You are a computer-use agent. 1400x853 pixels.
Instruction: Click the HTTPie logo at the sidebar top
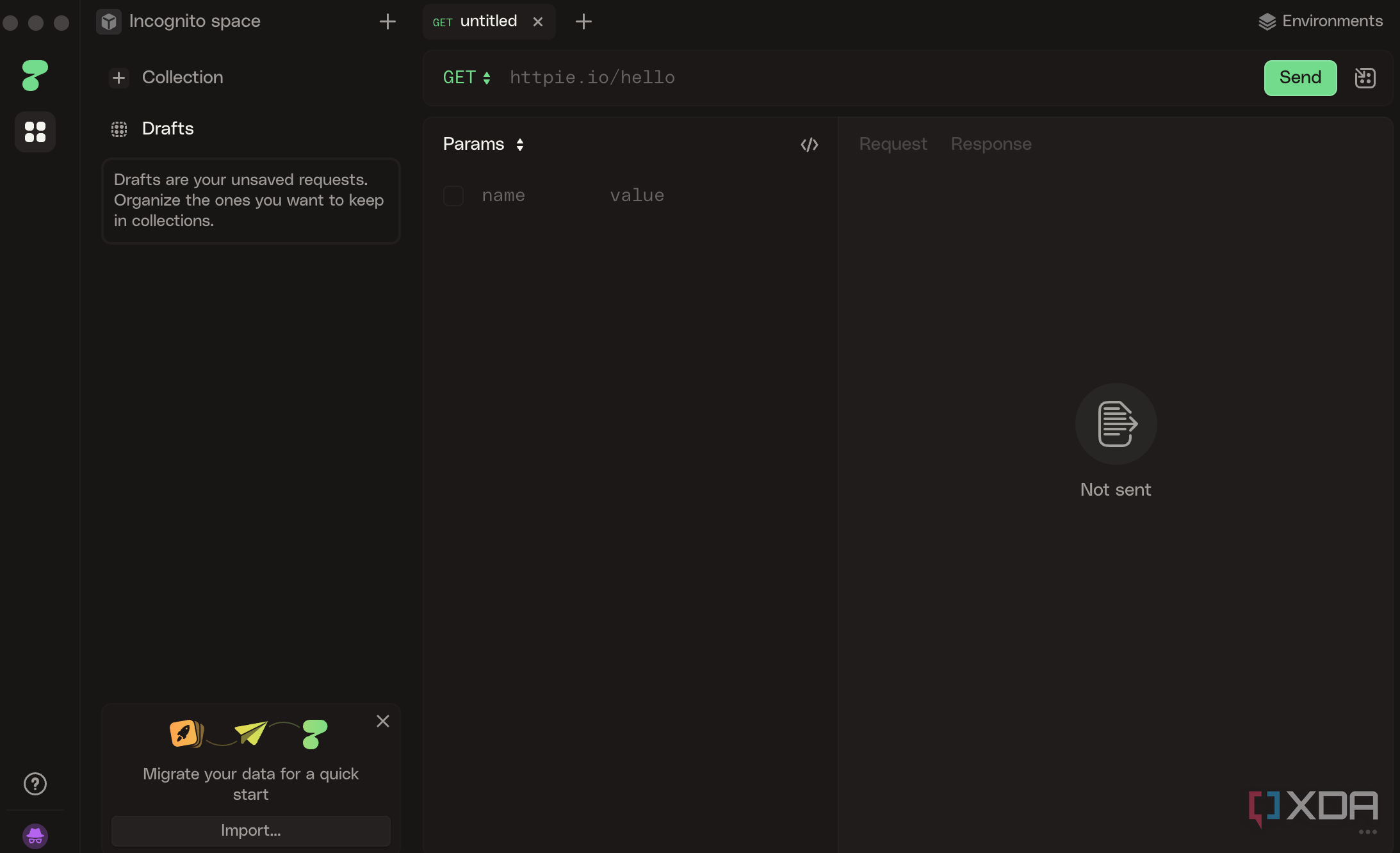coord(35,76)
